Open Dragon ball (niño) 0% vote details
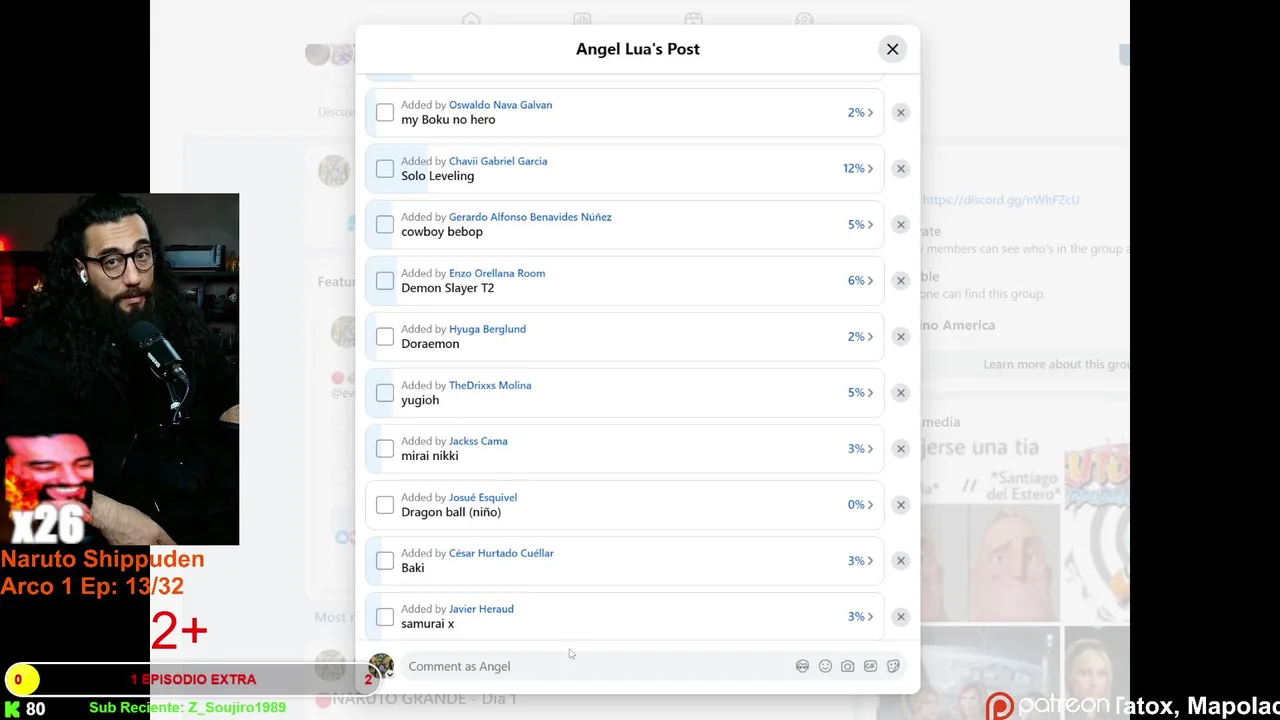 860,505
